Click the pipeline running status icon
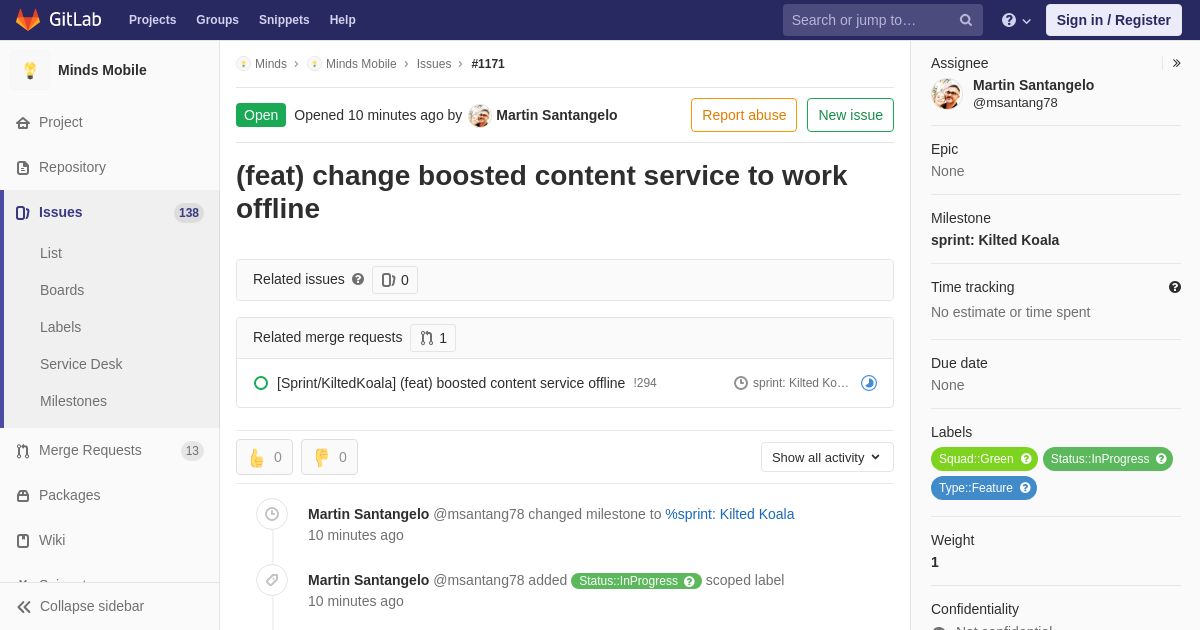This screenshot has height=630, width=1200. [x=869, y=383]
